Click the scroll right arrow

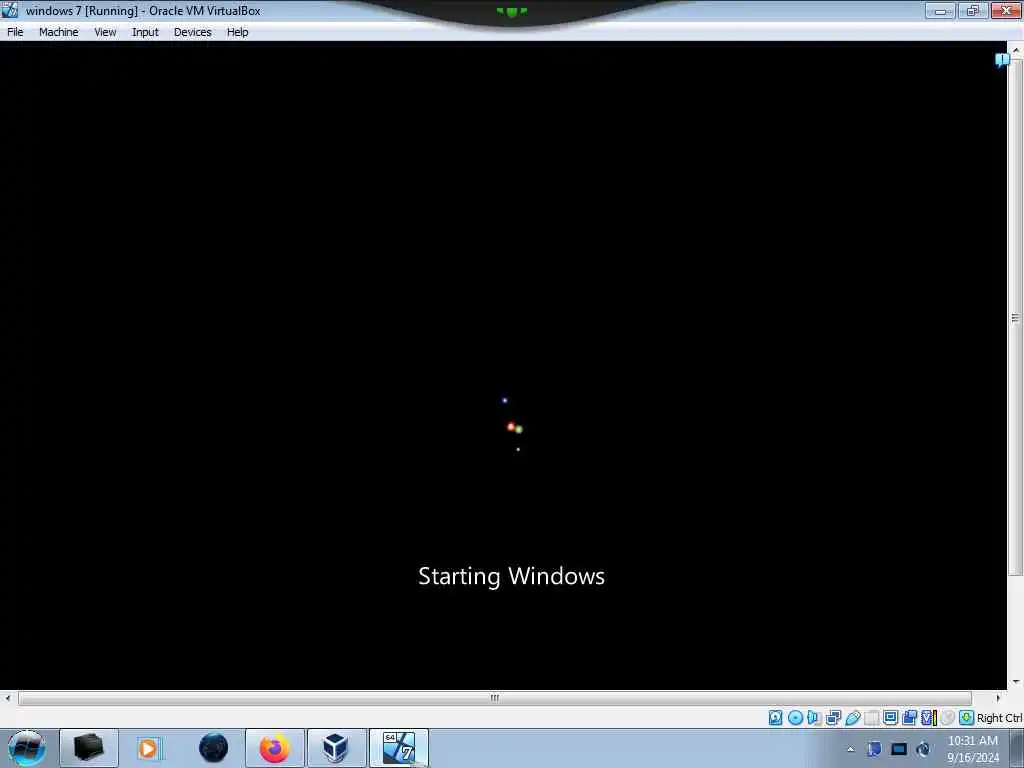tap(998, 698)
